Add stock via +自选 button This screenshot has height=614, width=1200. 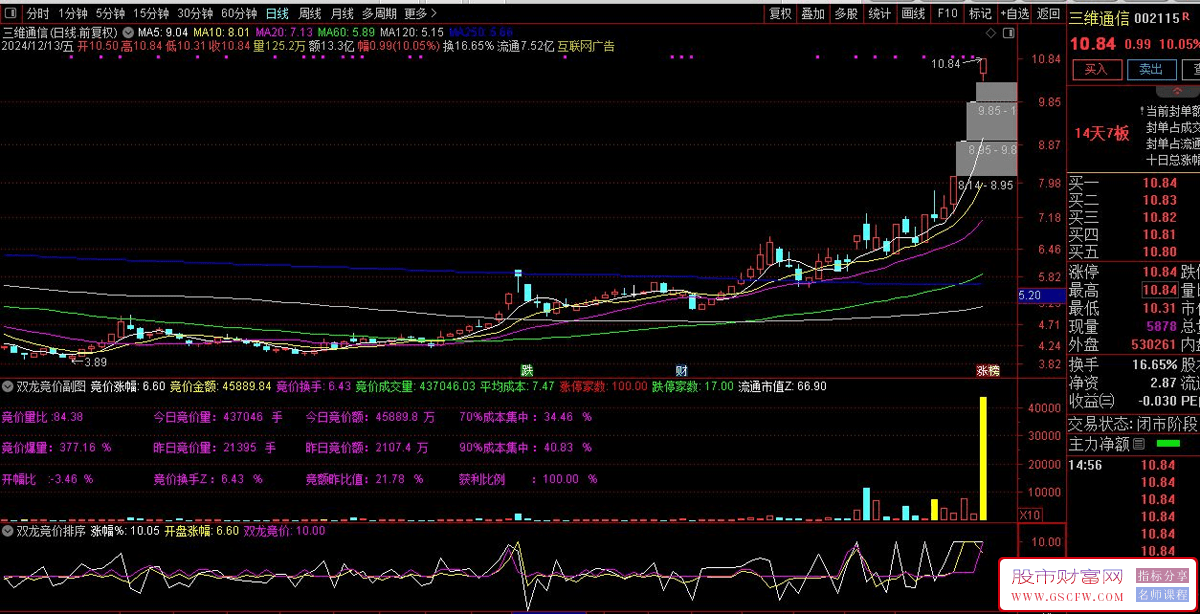coord(1014,14)
